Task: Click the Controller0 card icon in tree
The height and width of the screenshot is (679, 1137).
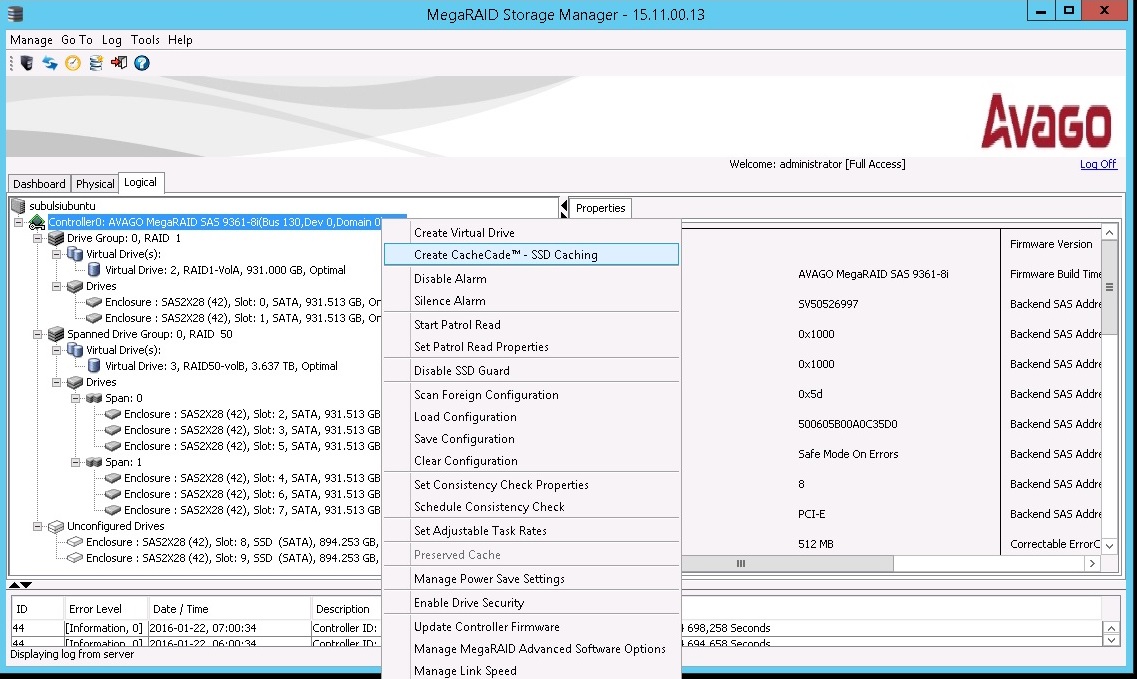Action: point(37,222)
